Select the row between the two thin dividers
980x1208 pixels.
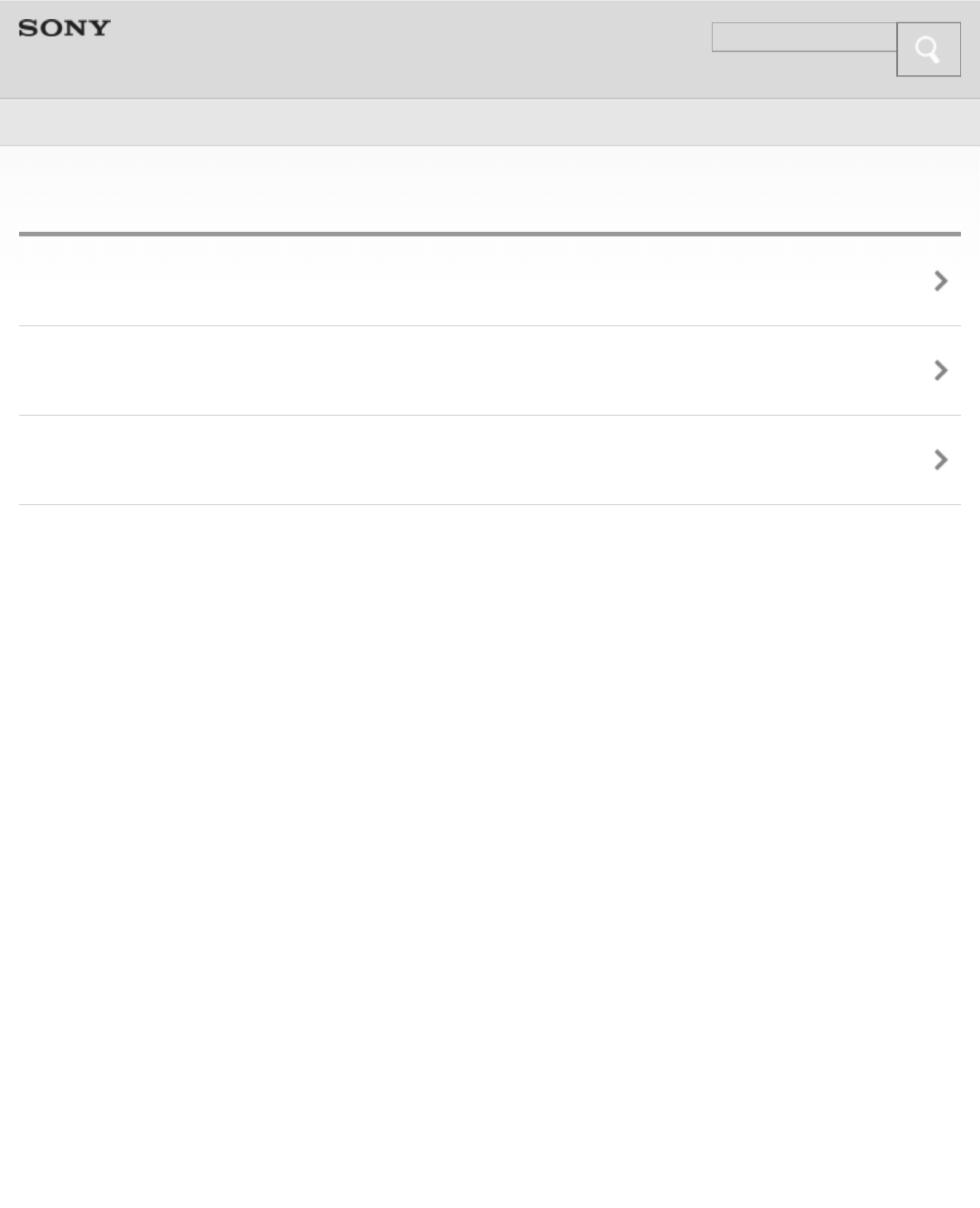[488, 371]
